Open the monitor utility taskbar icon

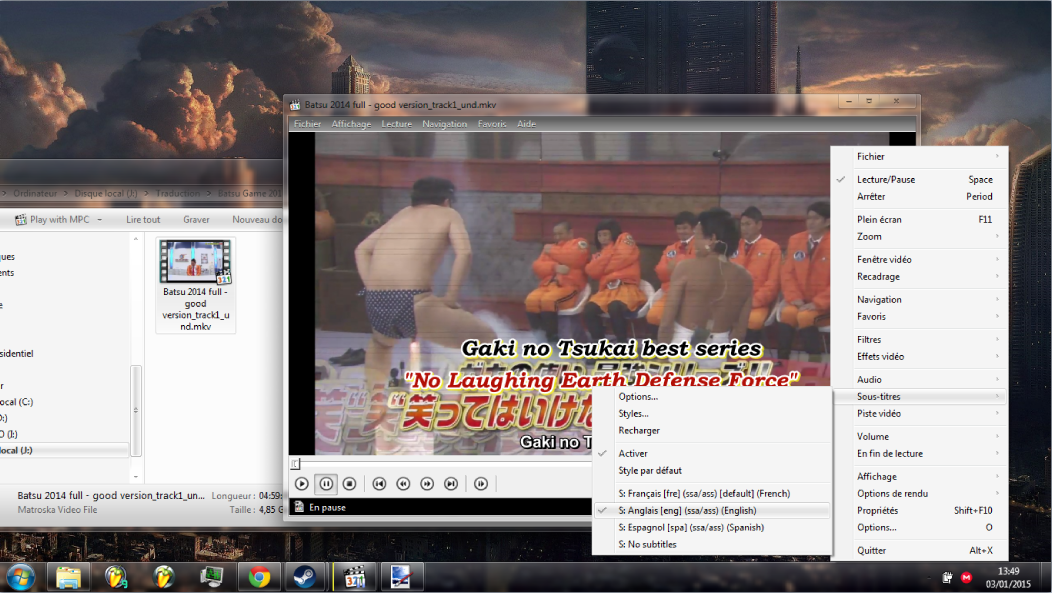[211, 578]
